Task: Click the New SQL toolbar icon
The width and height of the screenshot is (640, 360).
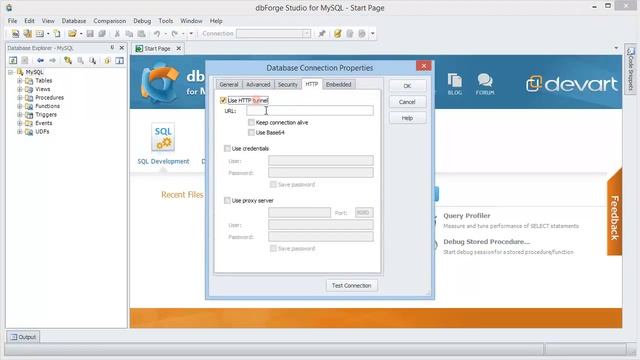Action: [15, 33]
